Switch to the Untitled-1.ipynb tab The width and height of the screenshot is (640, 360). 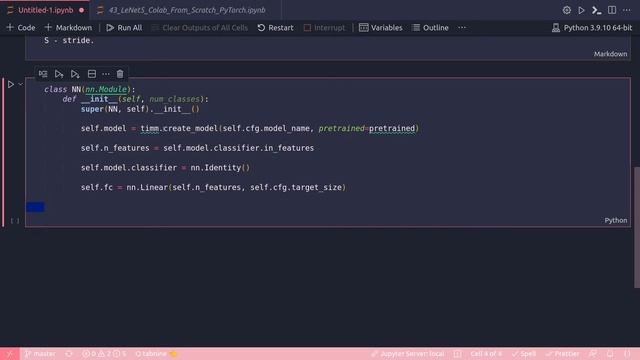(46, 10)
